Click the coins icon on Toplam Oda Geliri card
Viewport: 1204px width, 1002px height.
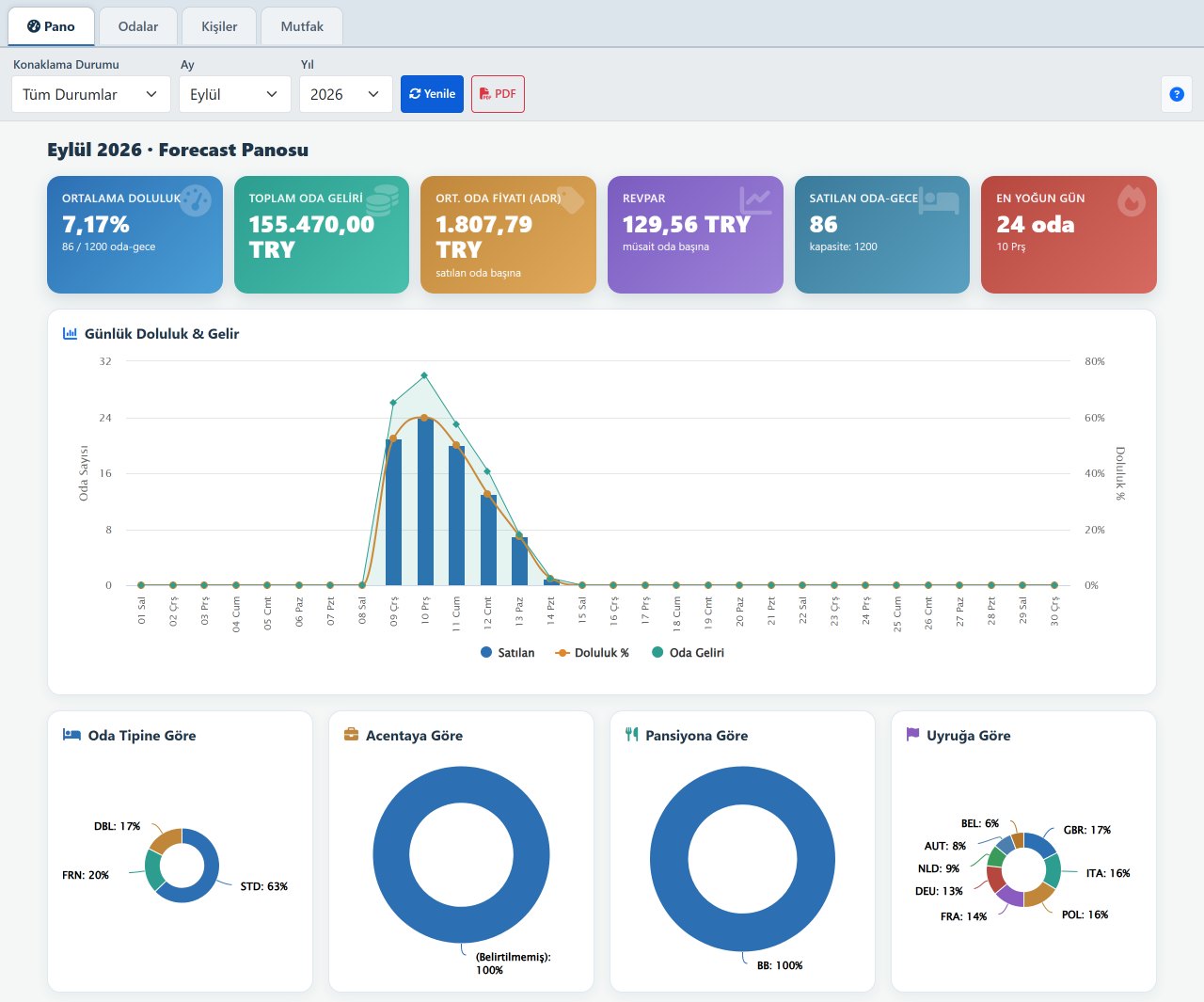381,199
